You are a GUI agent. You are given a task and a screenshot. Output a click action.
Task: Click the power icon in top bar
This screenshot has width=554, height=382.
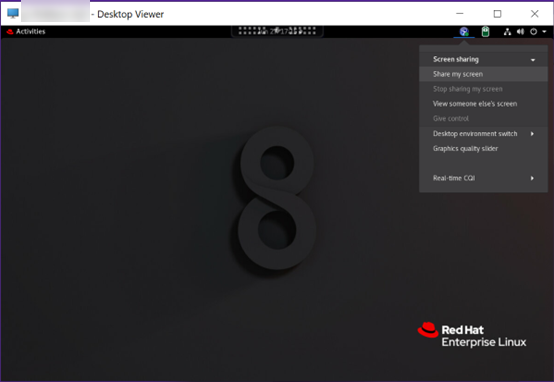click(x=534, y=32)
